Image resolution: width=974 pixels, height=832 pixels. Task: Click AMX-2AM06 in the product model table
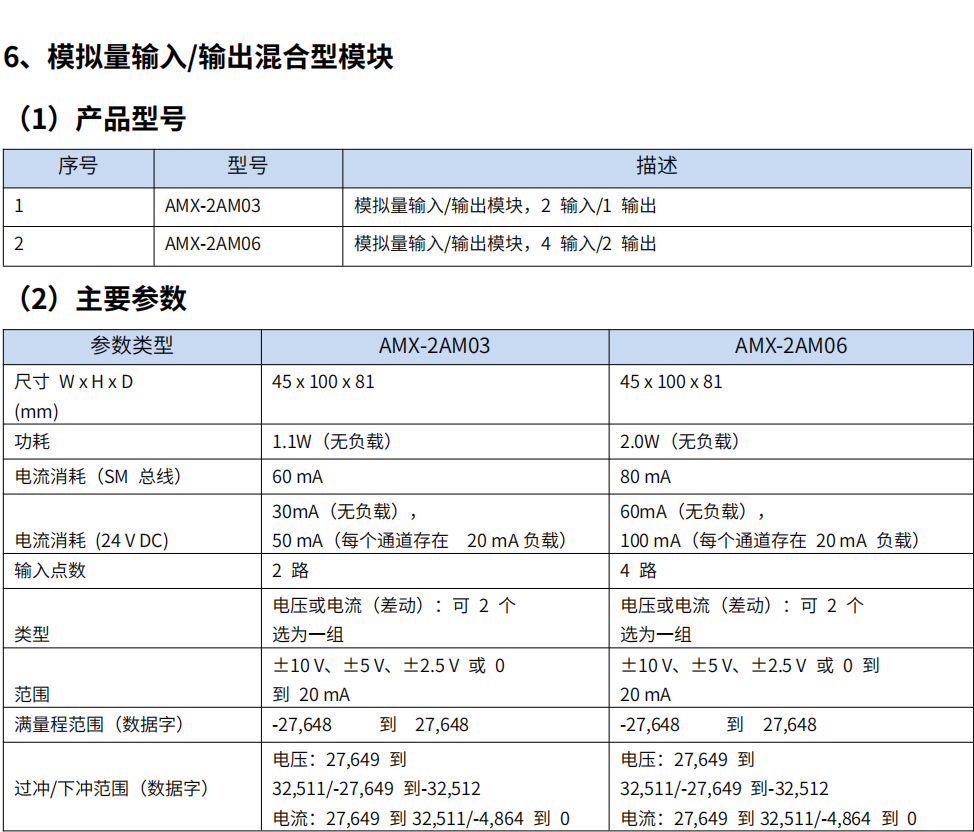213,244
